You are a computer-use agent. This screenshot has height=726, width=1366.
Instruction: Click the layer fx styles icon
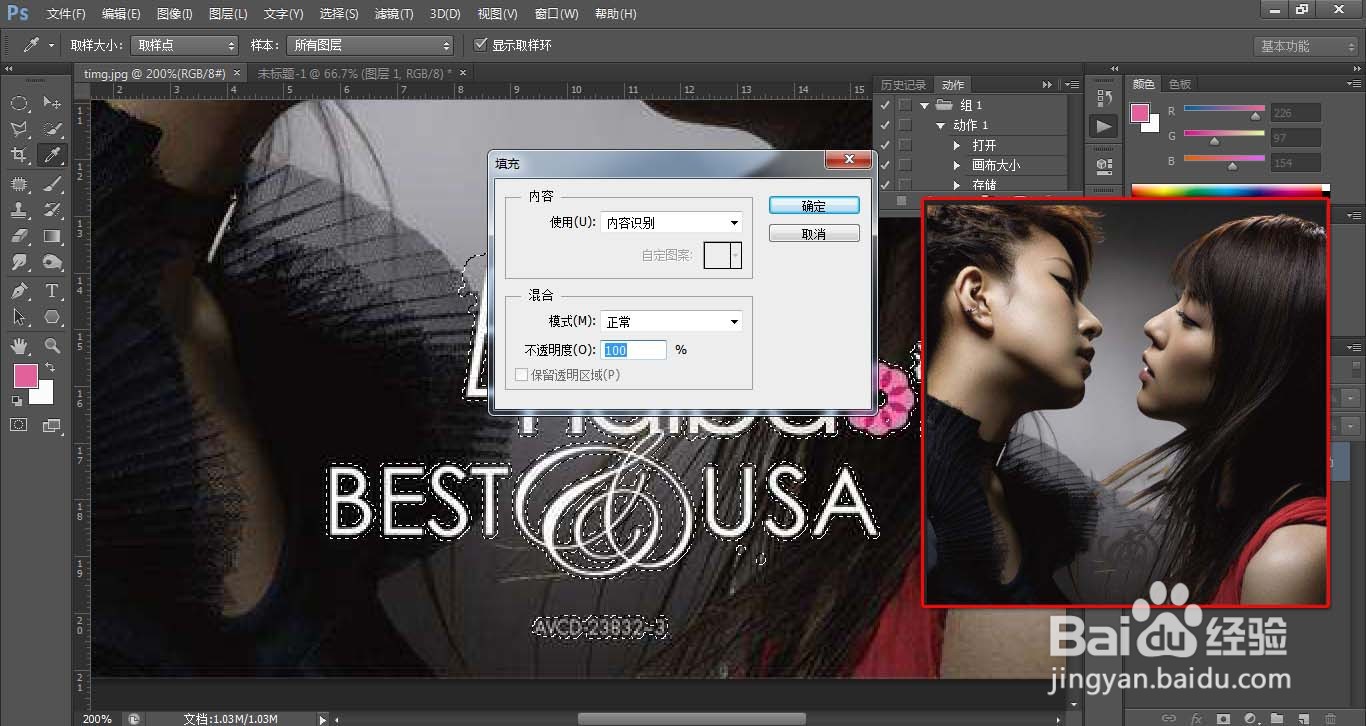coord(1196,718)
